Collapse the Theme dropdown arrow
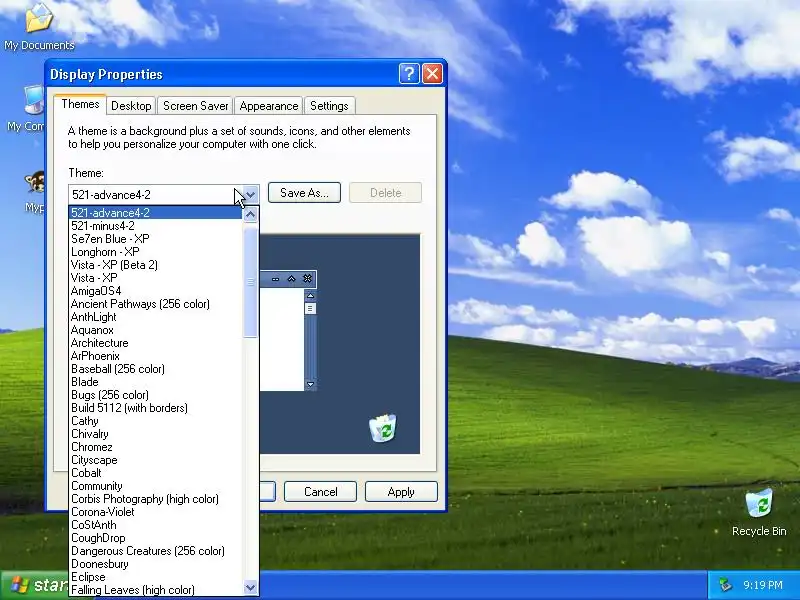Screen dimensions: 800x600 (250, 194)
